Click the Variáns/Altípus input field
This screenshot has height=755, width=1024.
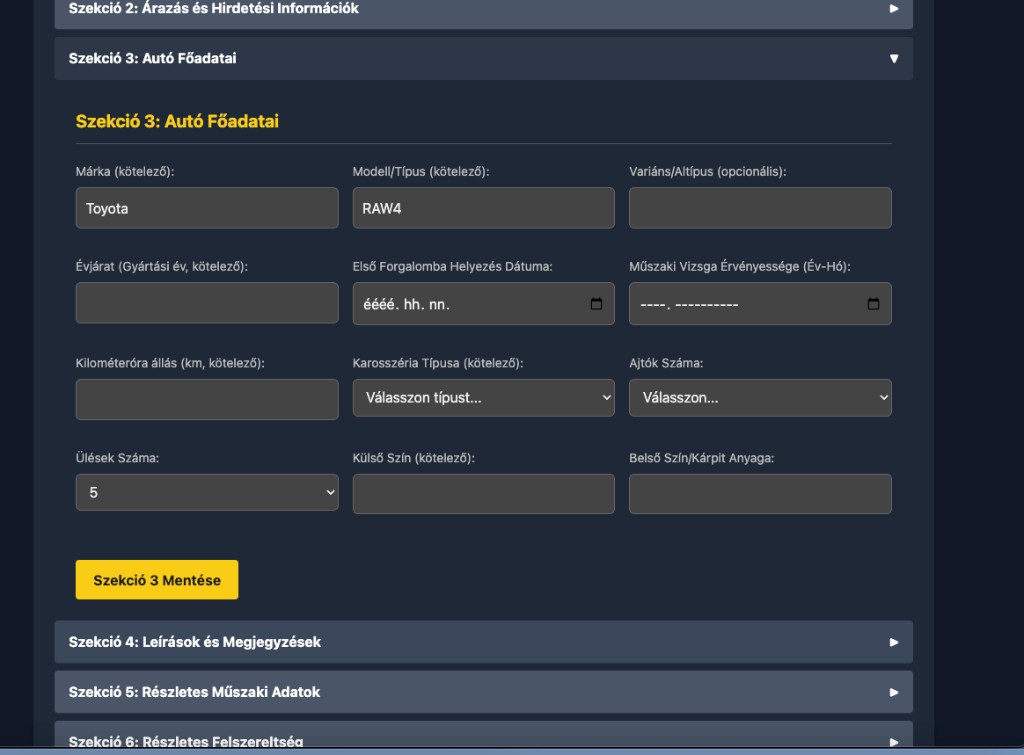click(760, 208)
